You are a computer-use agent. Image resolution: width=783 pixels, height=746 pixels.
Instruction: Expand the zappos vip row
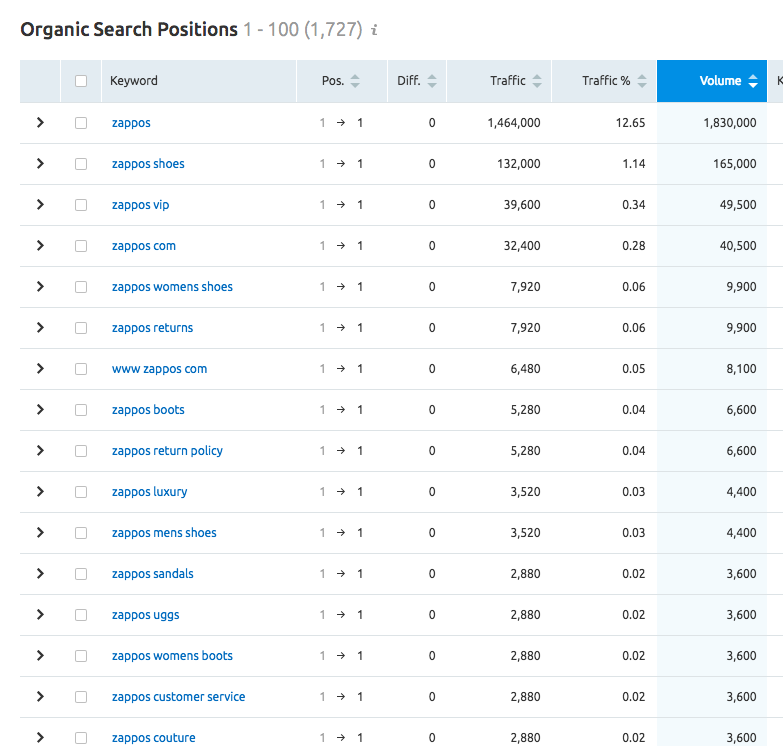[40, 204]
